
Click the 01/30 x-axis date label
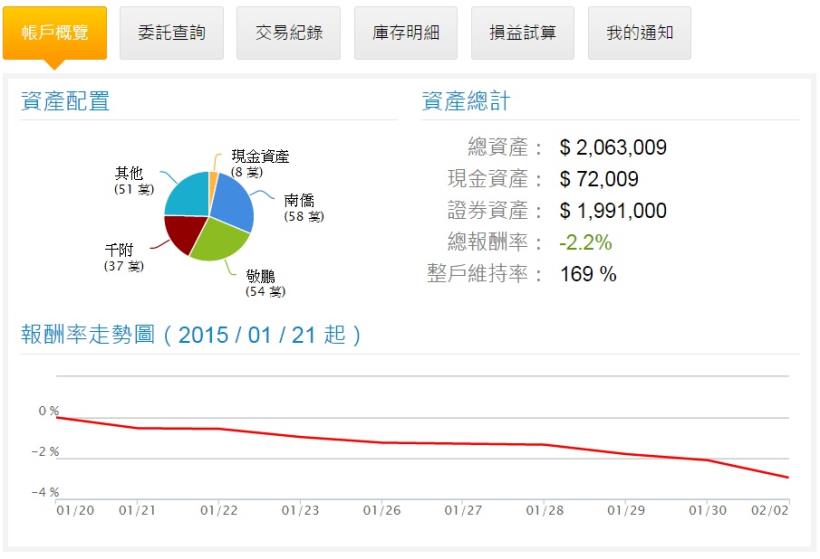708,510
